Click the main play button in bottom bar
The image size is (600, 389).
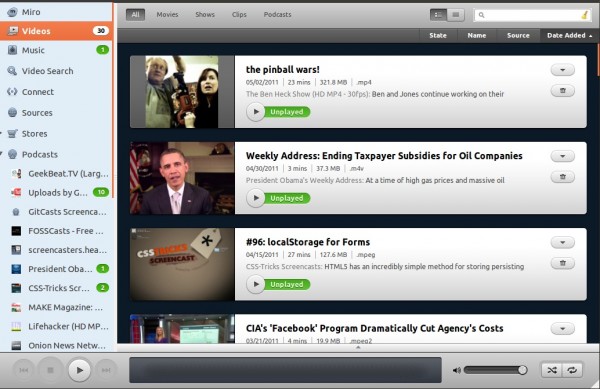pyautogui.click(x=79, y=370)
